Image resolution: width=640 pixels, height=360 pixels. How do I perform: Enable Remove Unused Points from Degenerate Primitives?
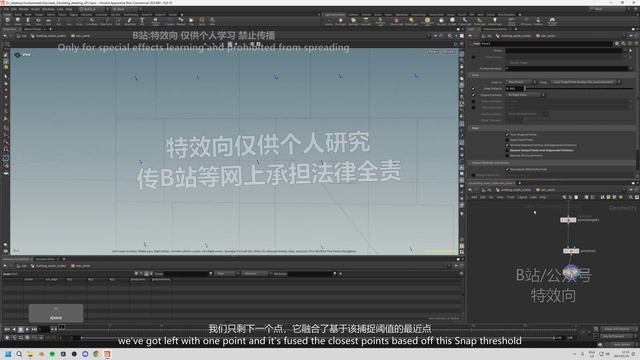(x=507, y=150)
